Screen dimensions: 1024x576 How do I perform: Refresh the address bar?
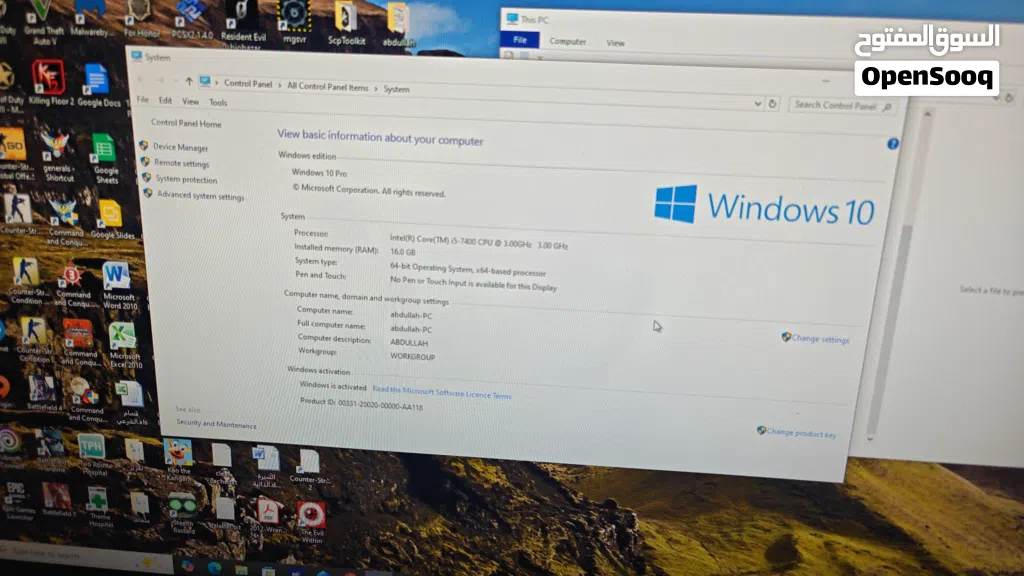(x=773, y=104)
